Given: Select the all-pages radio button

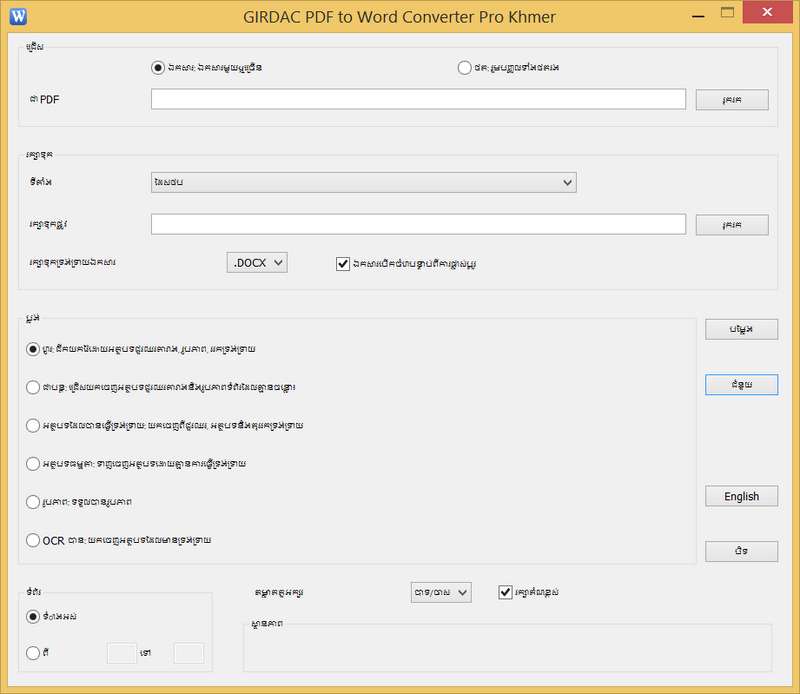Looking at the screenshot, I should coord(34,617).
